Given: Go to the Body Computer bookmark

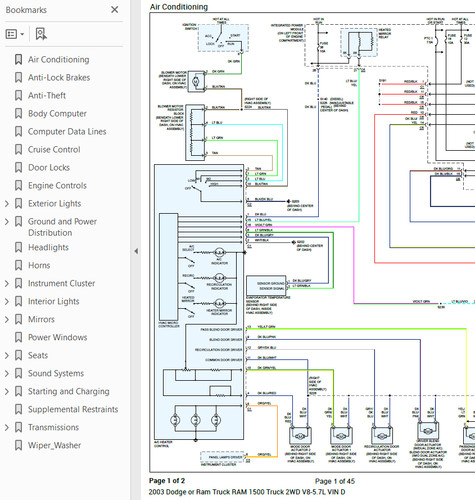Looking at the screenshot, I should tap(57, 114).
